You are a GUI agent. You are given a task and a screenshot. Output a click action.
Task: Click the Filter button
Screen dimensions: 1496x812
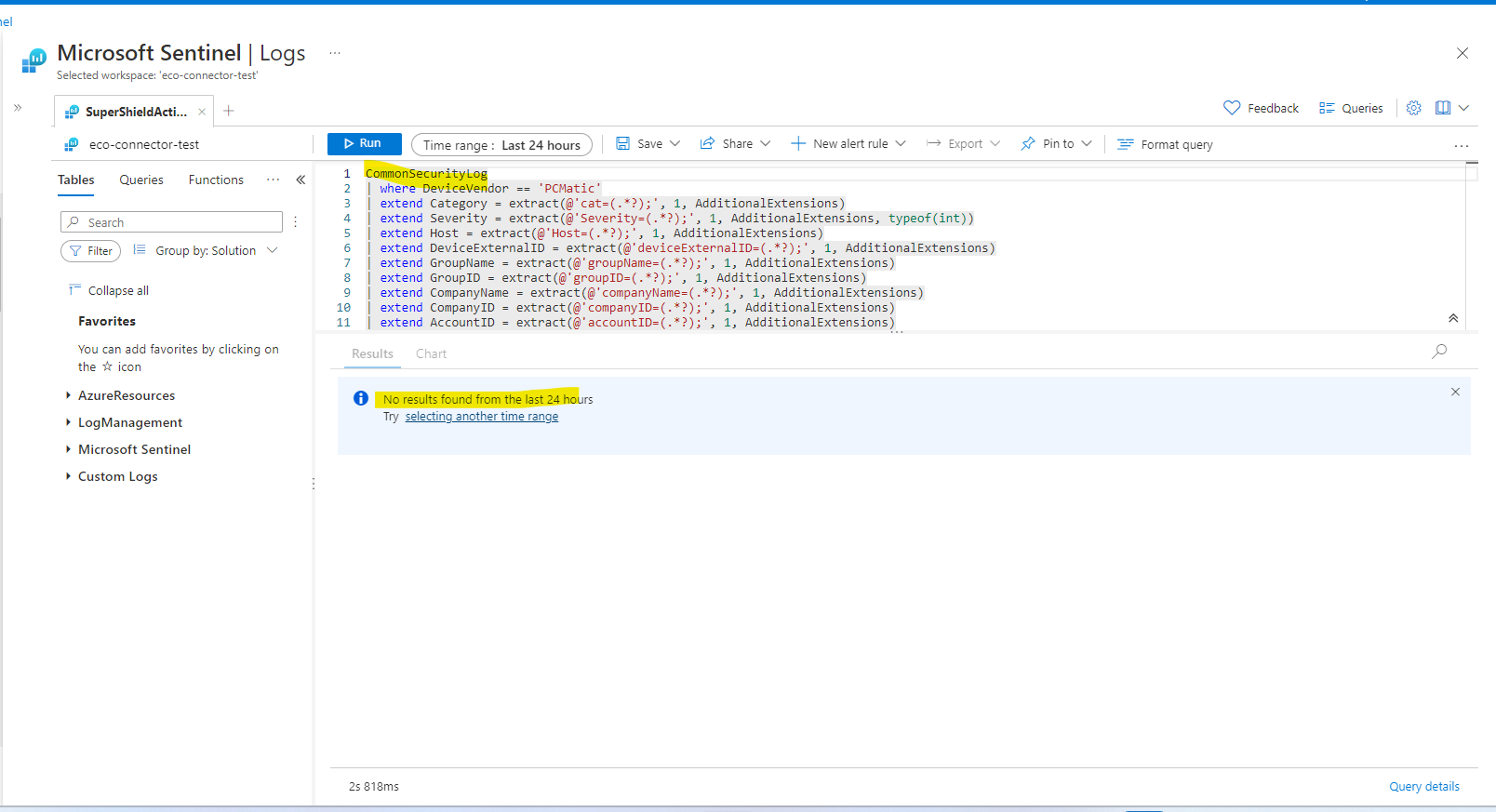click(x=91, y=251)
